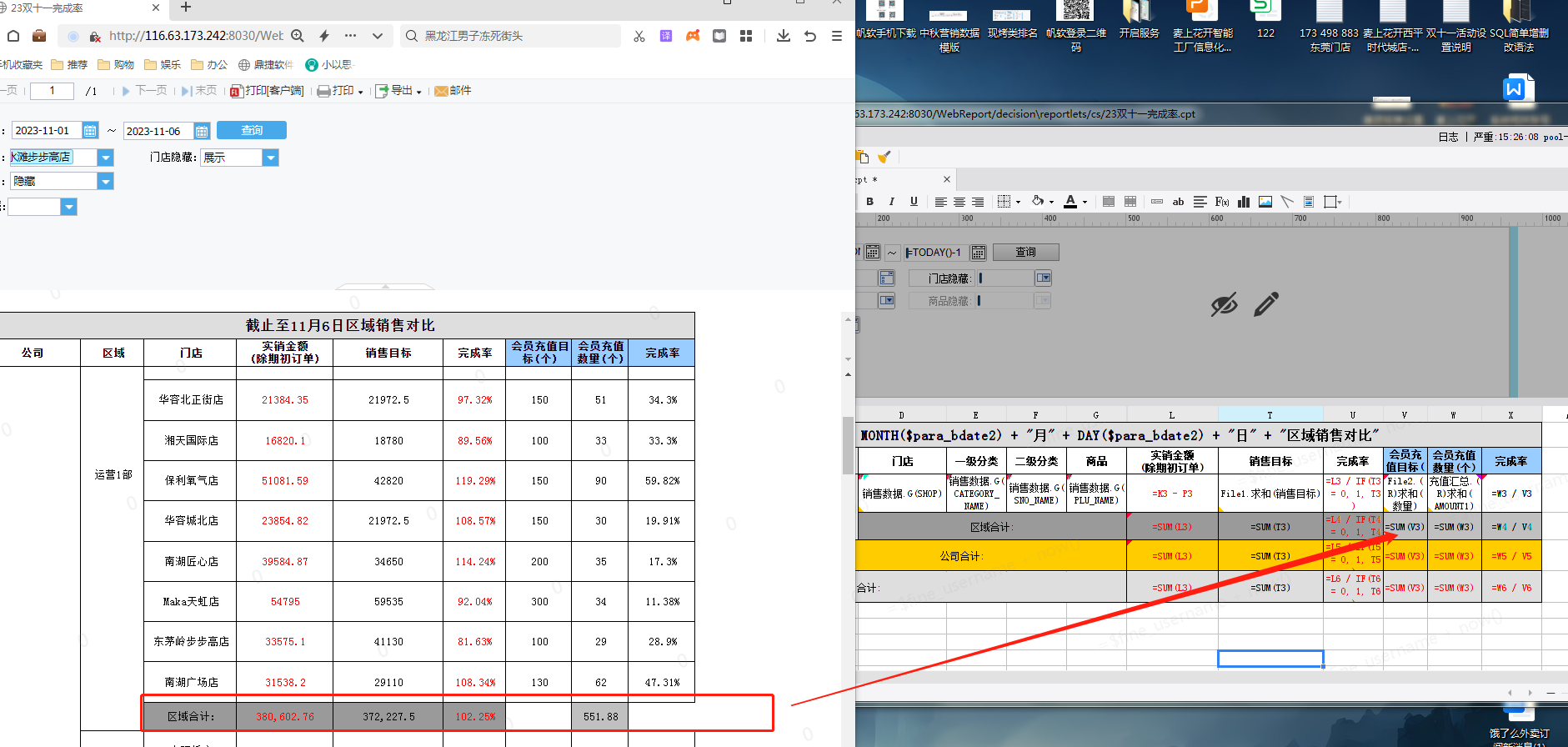The image size is (1568, 747).
Task: Click the designer gray 查询 button widget
Action: 1025,252
